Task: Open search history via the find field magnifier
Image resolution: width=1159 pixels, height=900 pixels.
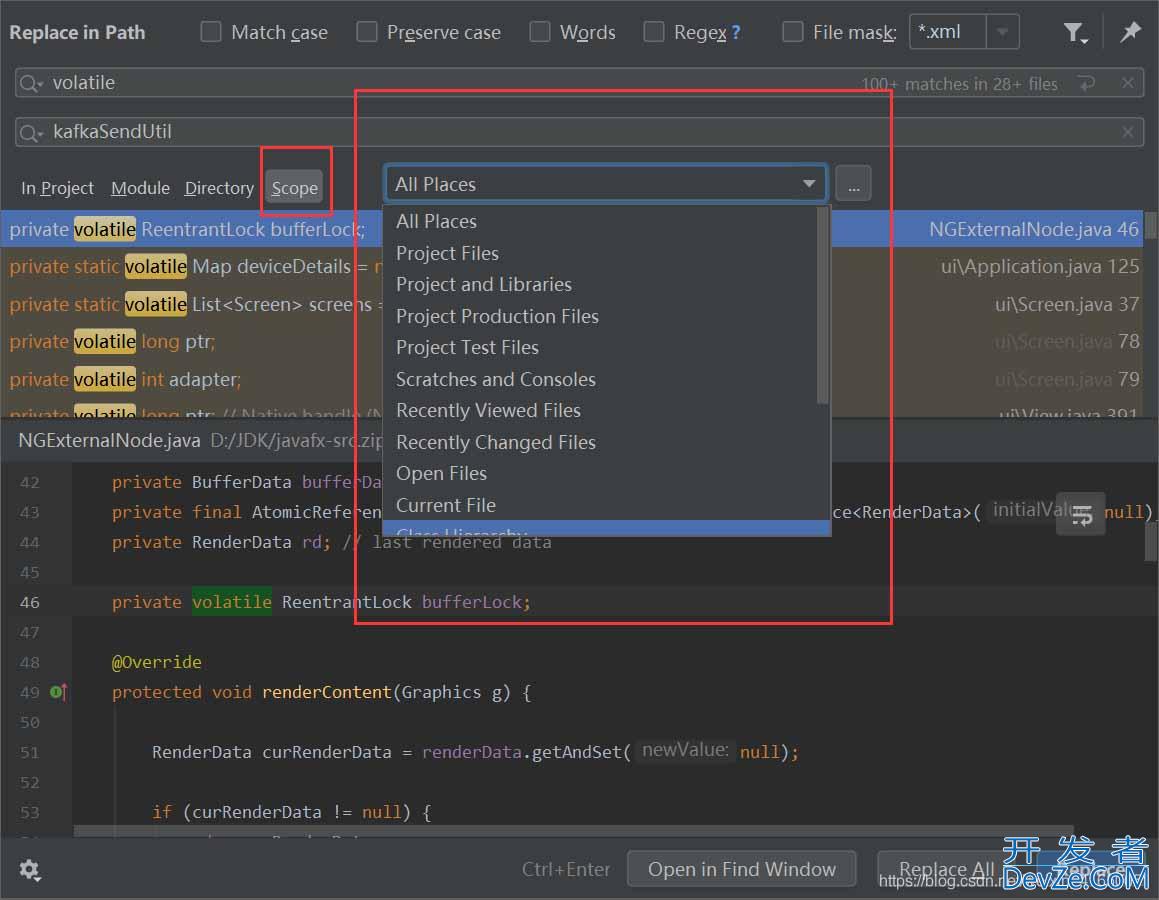Action: [x=31, y=83]
